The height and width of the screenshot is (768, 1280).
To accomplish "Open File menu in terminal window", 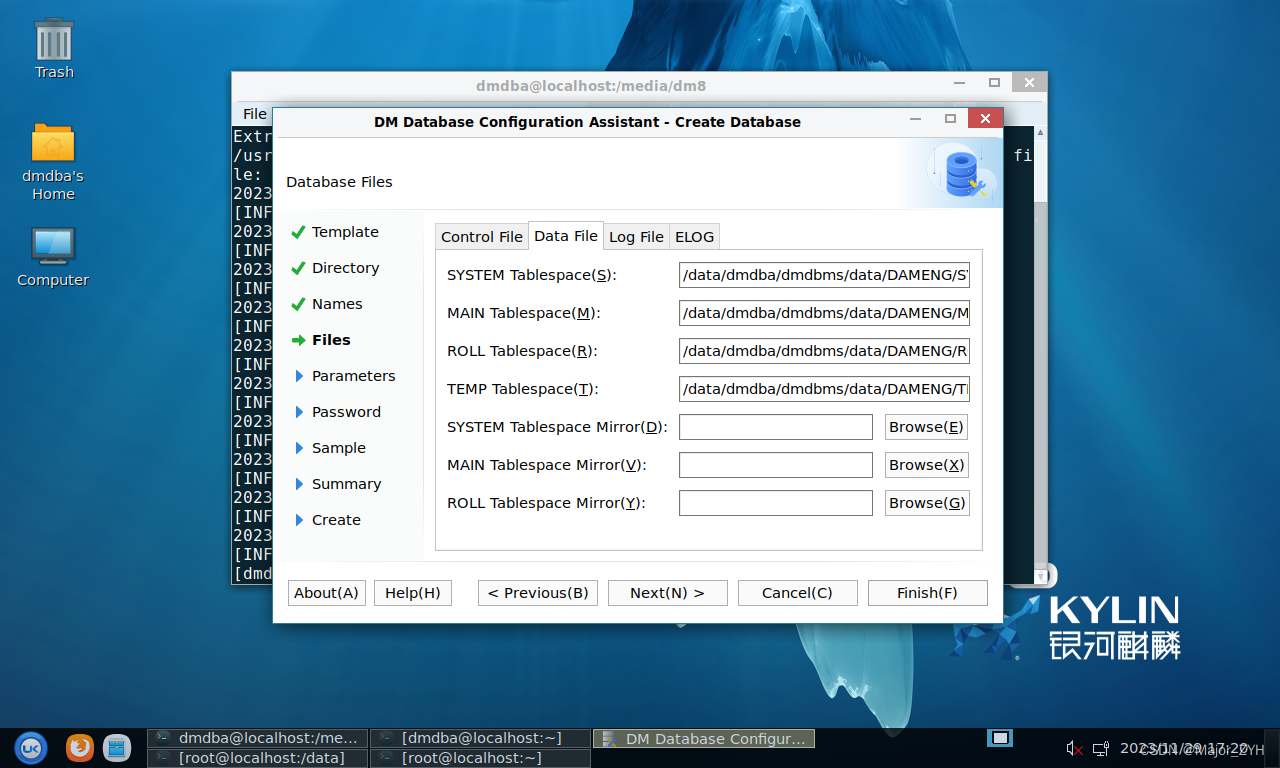I will pos(255,114).
